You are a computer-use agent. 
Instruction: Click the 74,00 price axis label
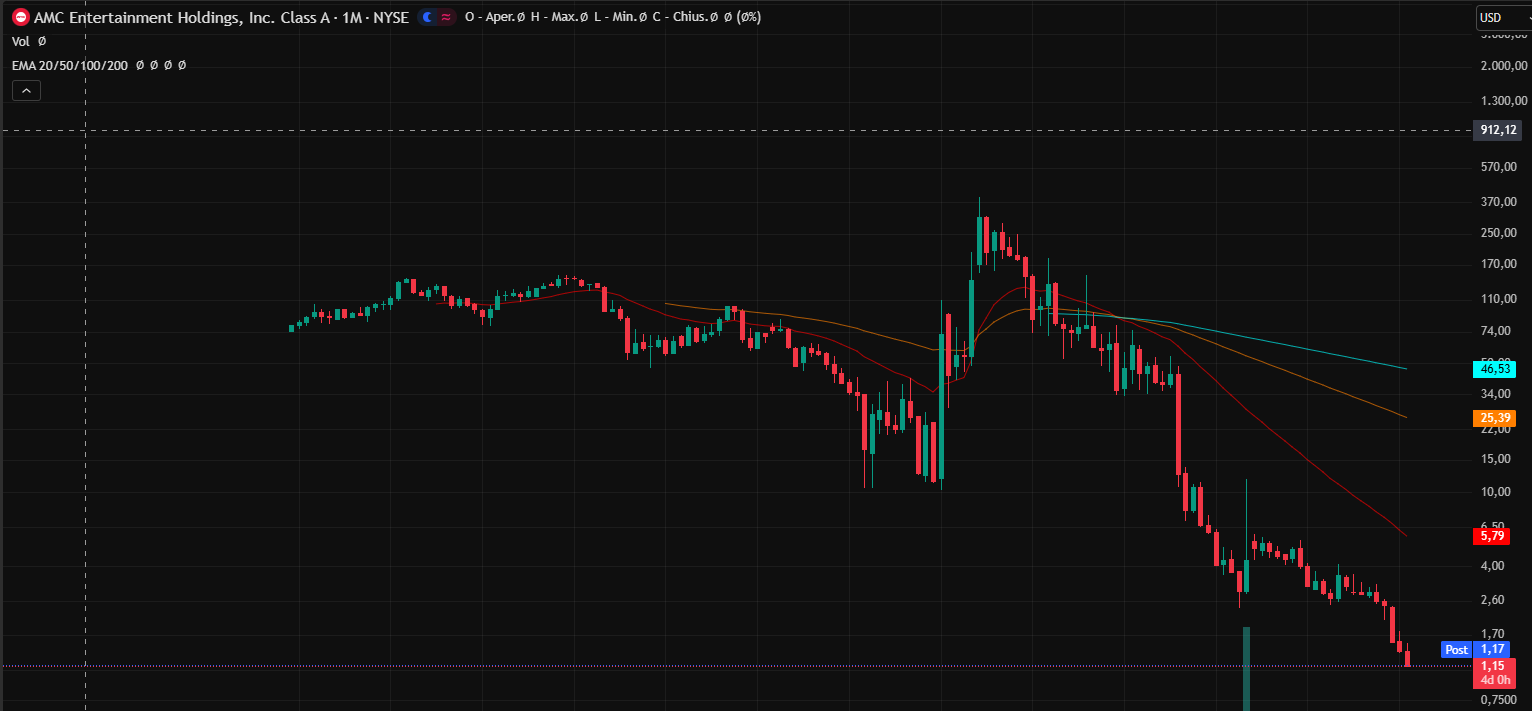(x=1496, y=331)
